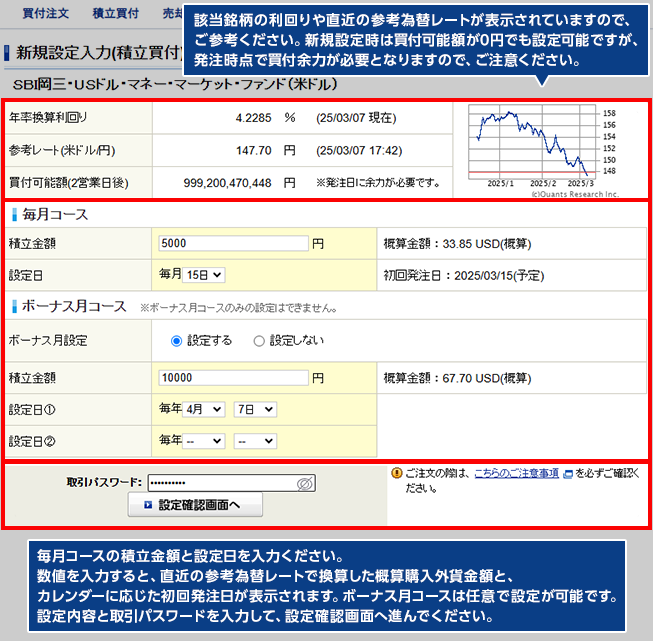
Task: Click the fund name SBI岡三・USドル・マネー text
Action: pos(175,85)
